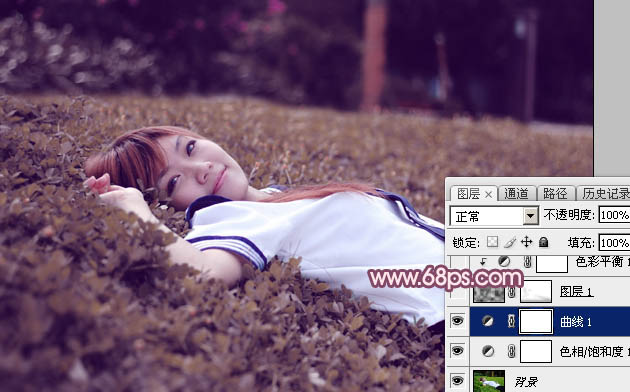This screenshot has height=392, width=630.
Task: Select the 图层 1 image thumbnail
Action: [x=489, y=292]
